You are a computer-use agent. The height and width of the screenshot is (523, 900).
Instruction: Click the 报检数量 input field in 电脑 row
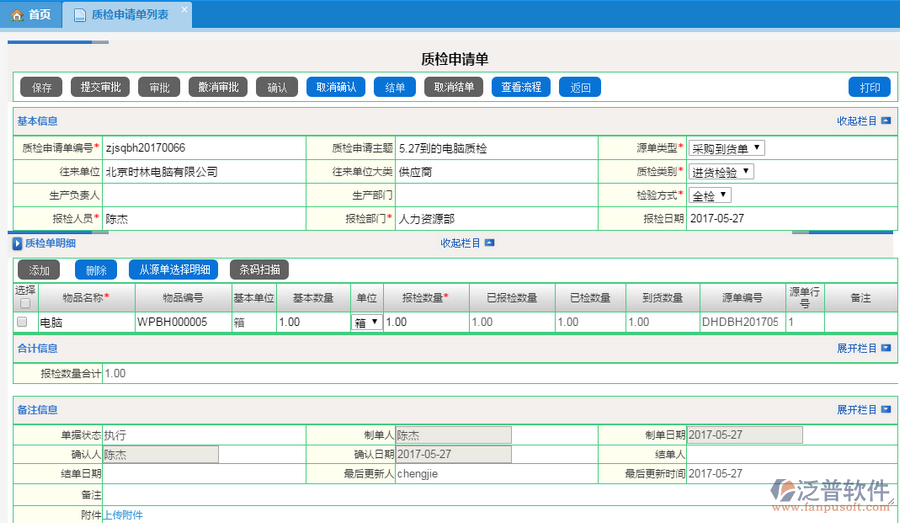[x=424, y=322]
